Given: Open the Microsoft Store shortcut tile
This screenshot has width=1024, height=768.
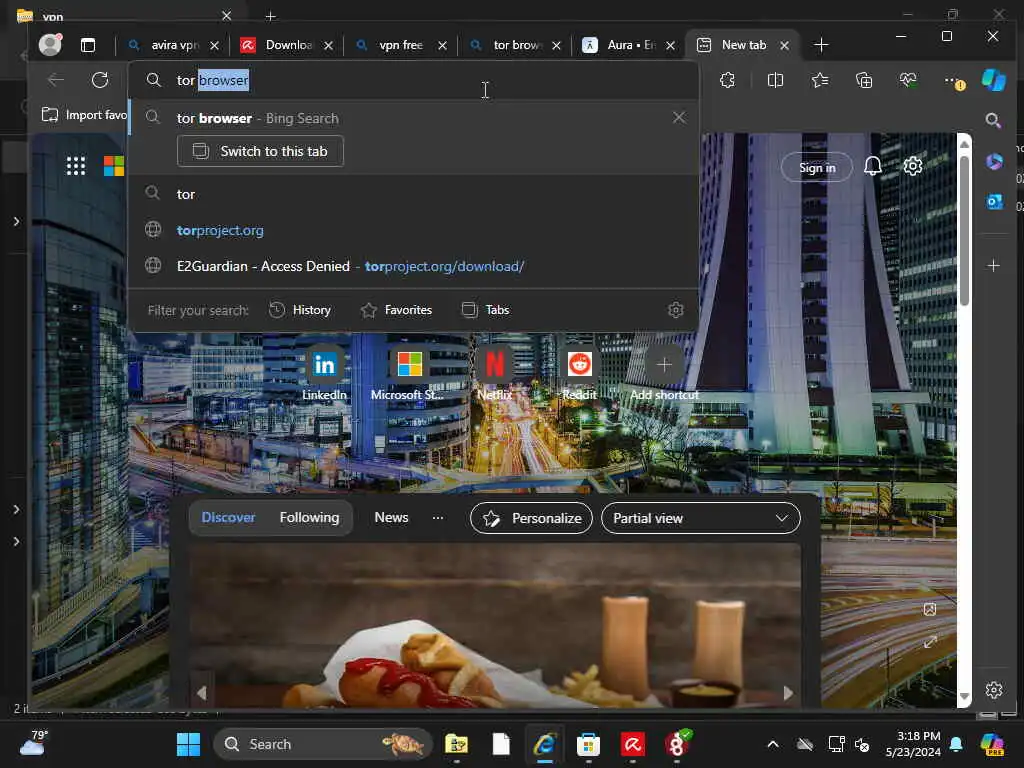Looking at the screenshot, I should [409, 374].
